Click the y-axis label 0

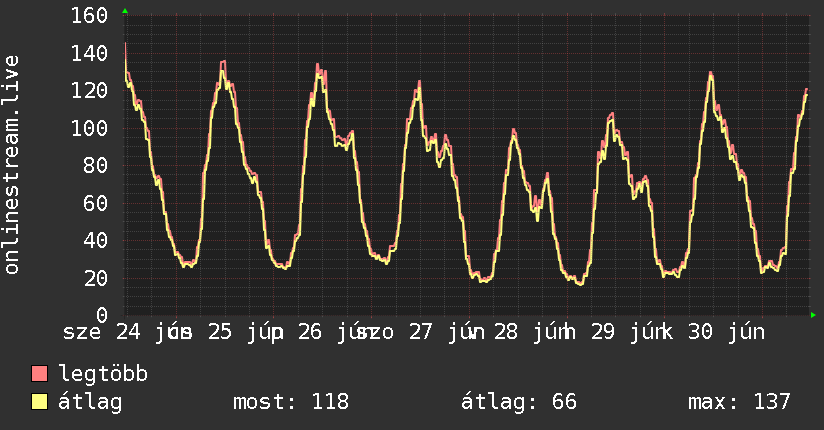[x=102, y=315]
